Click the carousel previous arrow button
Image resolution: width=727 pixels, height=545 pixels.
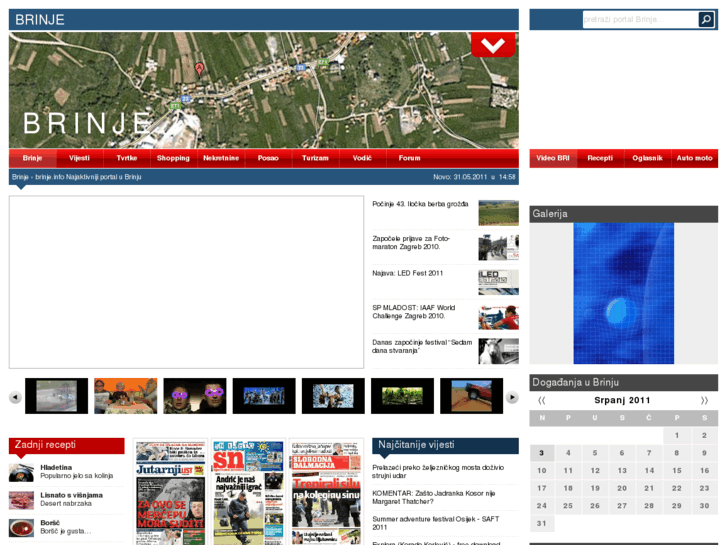click(x=15, y=397)
